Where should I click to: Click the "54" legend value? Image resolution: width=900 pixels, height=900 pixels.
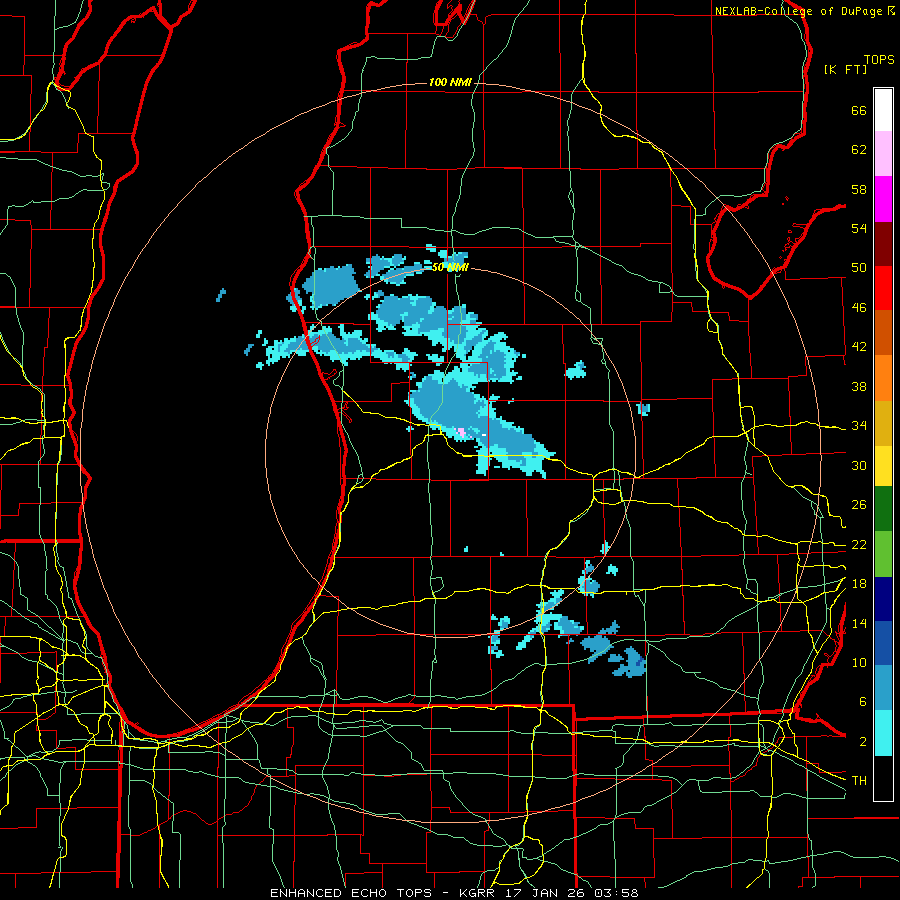[859, 228]
